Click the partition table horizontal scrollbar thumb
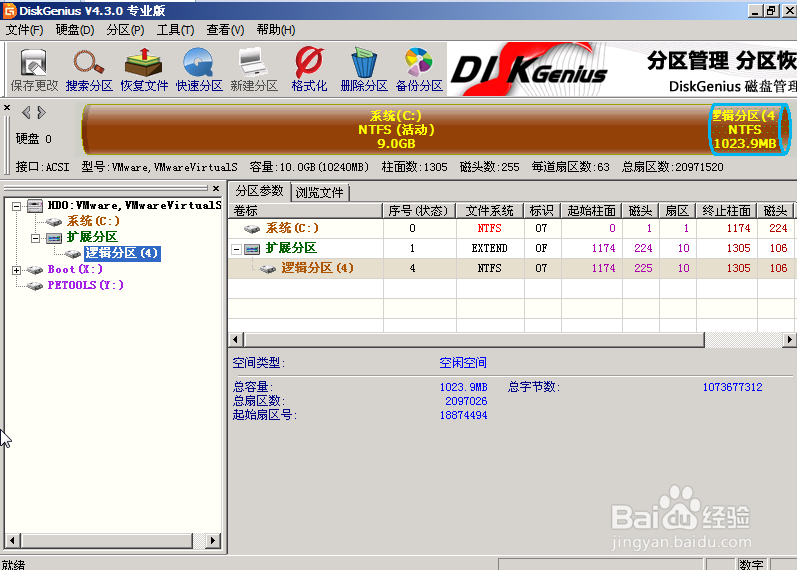797x570 pixels. (474, 339)
